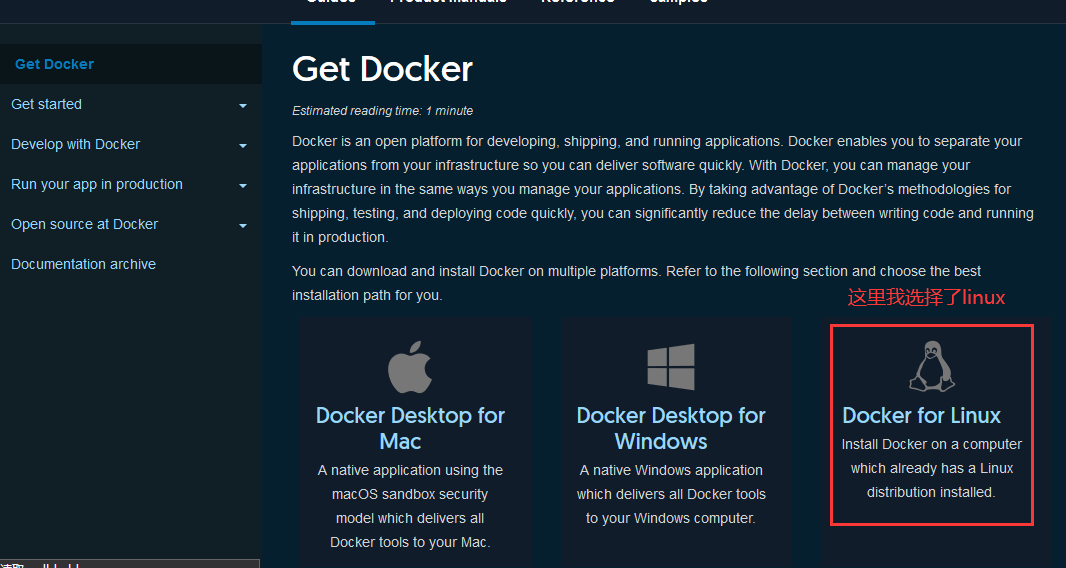Click the paragraph starting You can download
Screen dimensions: 1066x568
[636, 283]
